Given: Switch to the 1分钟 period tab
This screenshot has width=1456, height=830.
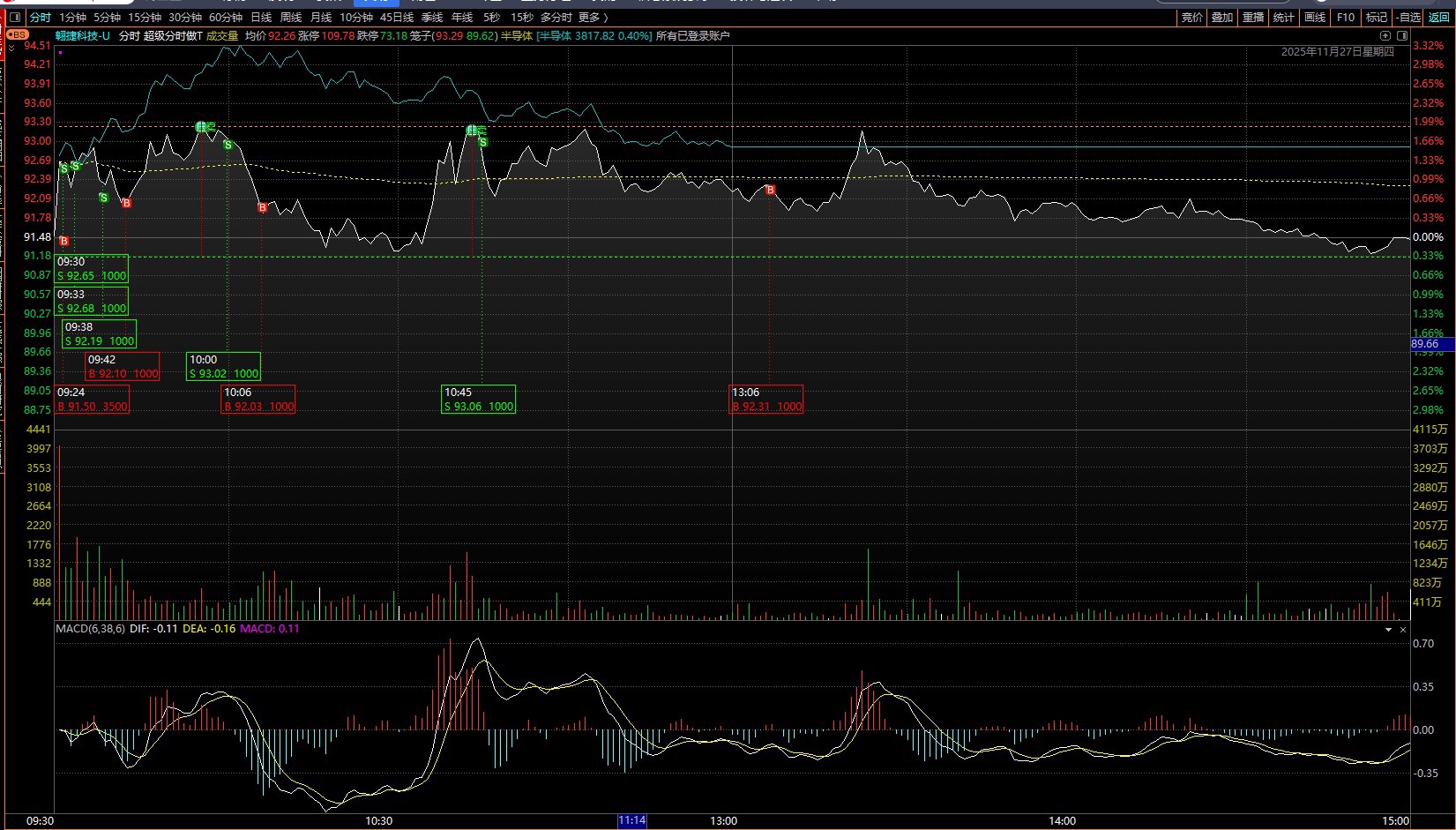Looking at the screenshot, I should [73, 18].
